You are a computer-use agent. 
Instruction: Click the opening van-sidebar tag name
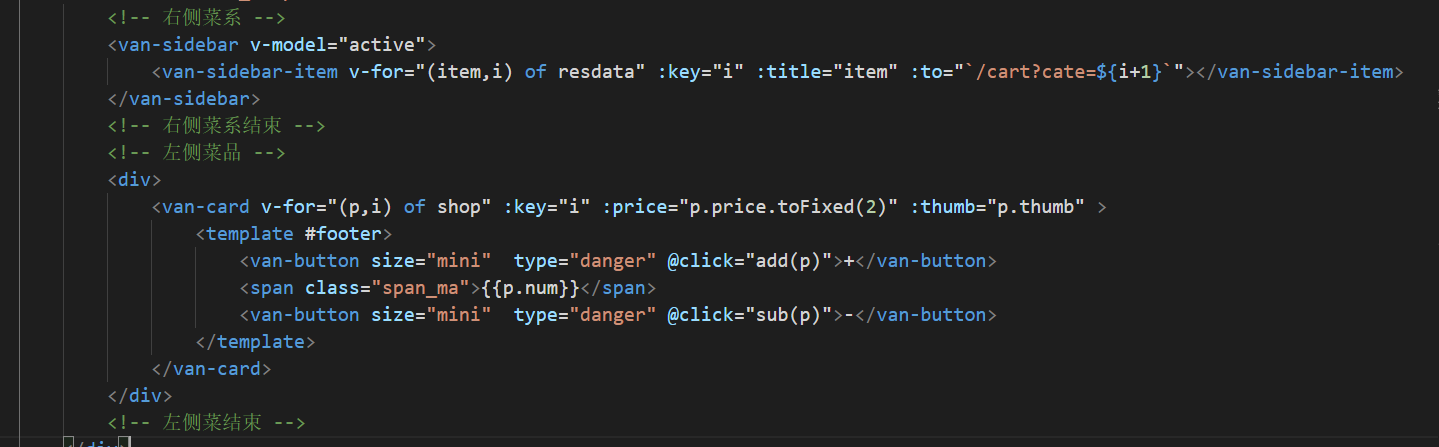click(179, 45)
